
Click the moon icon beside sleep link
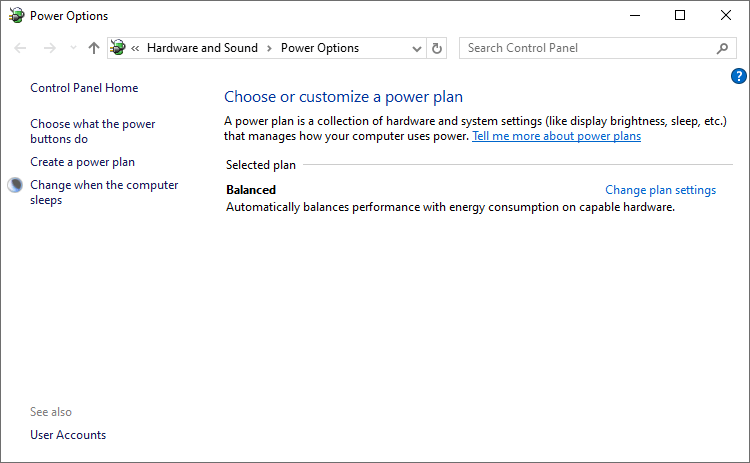point(15,185)
